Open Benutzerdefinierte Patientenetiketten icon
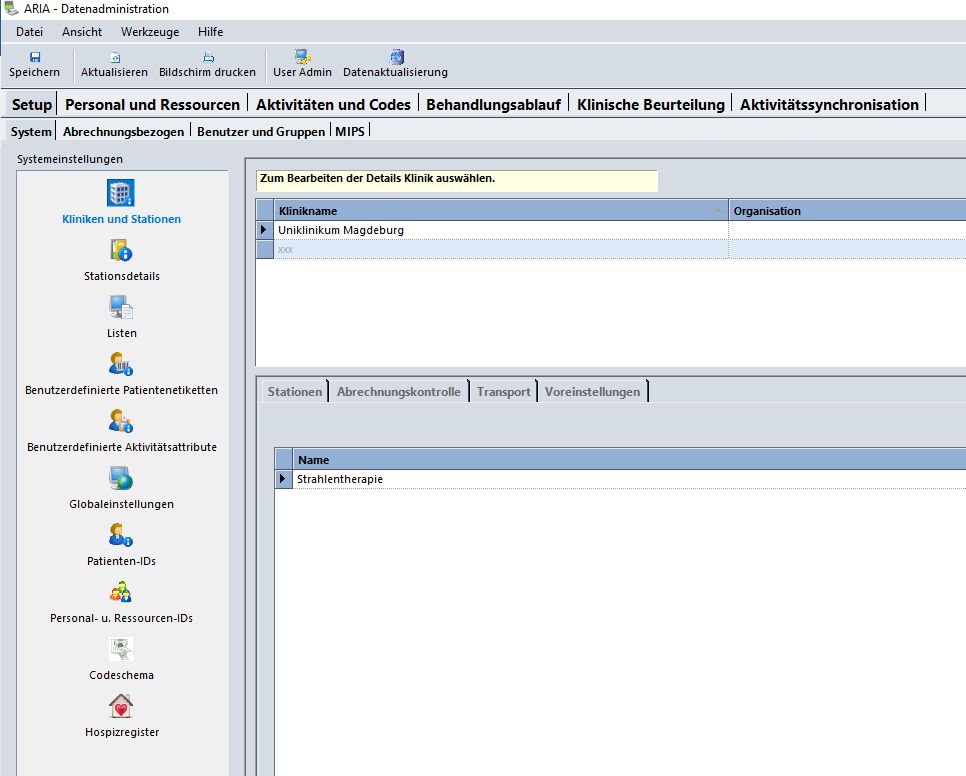Screen dimensions: 966x776 pos(121,364)
